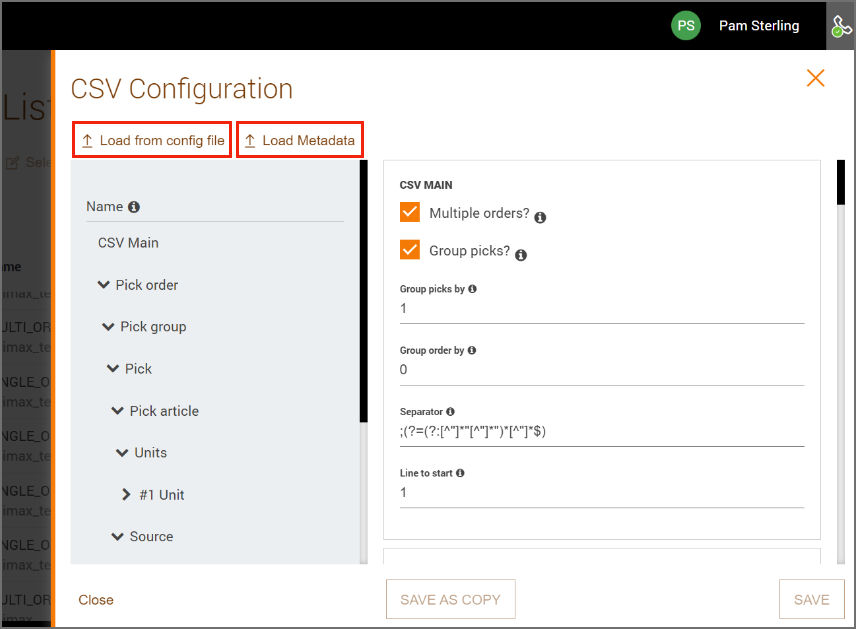Screen dimensions: 856x629
Task: Click the Separator input field
Action: pos(602,432)
